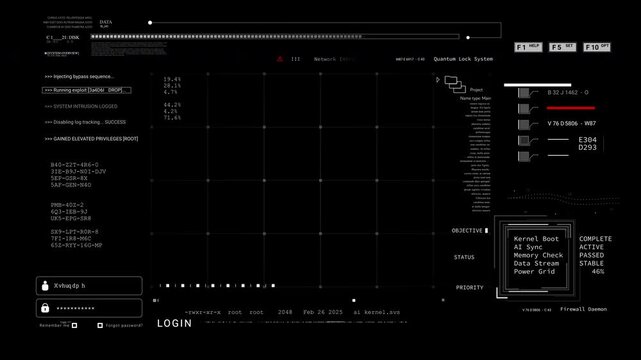Click the red warning triangle icon
The image size is (641, 360).
(280, 59)
